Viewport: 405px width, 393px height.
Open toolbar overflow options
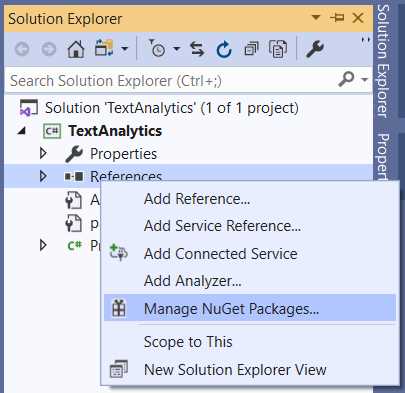tap(366, 40)
